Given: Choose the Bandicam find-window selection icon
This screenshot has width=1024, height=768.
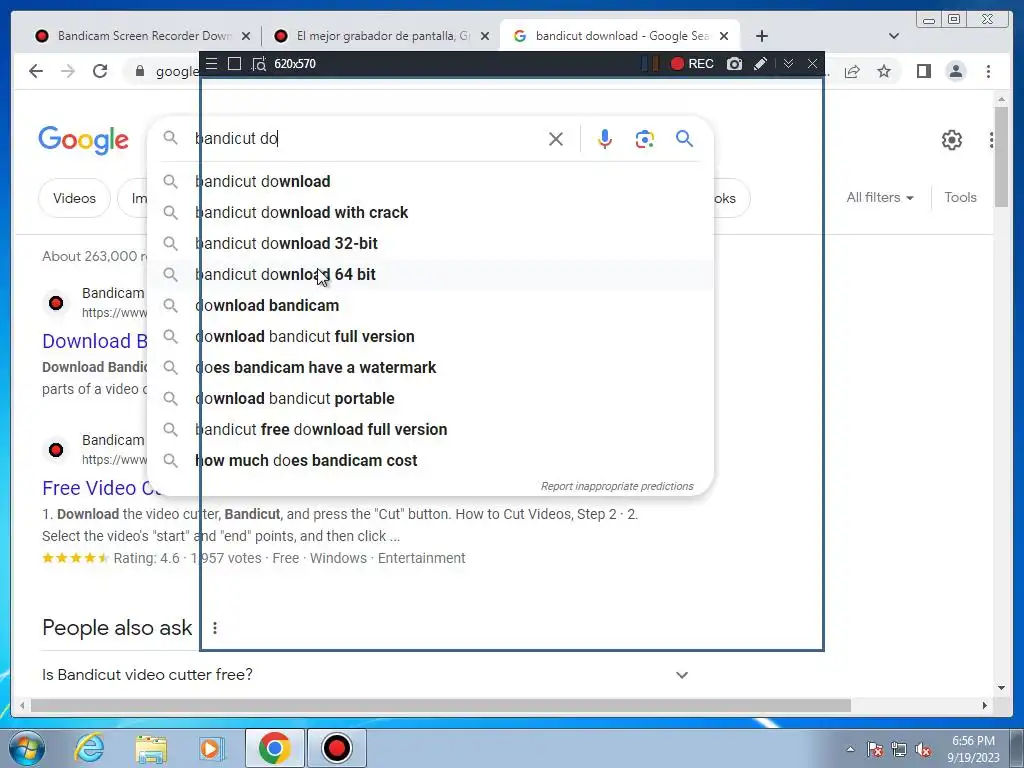Looking at the screenshot, I should pyautogui.click(x=259, y=64).
